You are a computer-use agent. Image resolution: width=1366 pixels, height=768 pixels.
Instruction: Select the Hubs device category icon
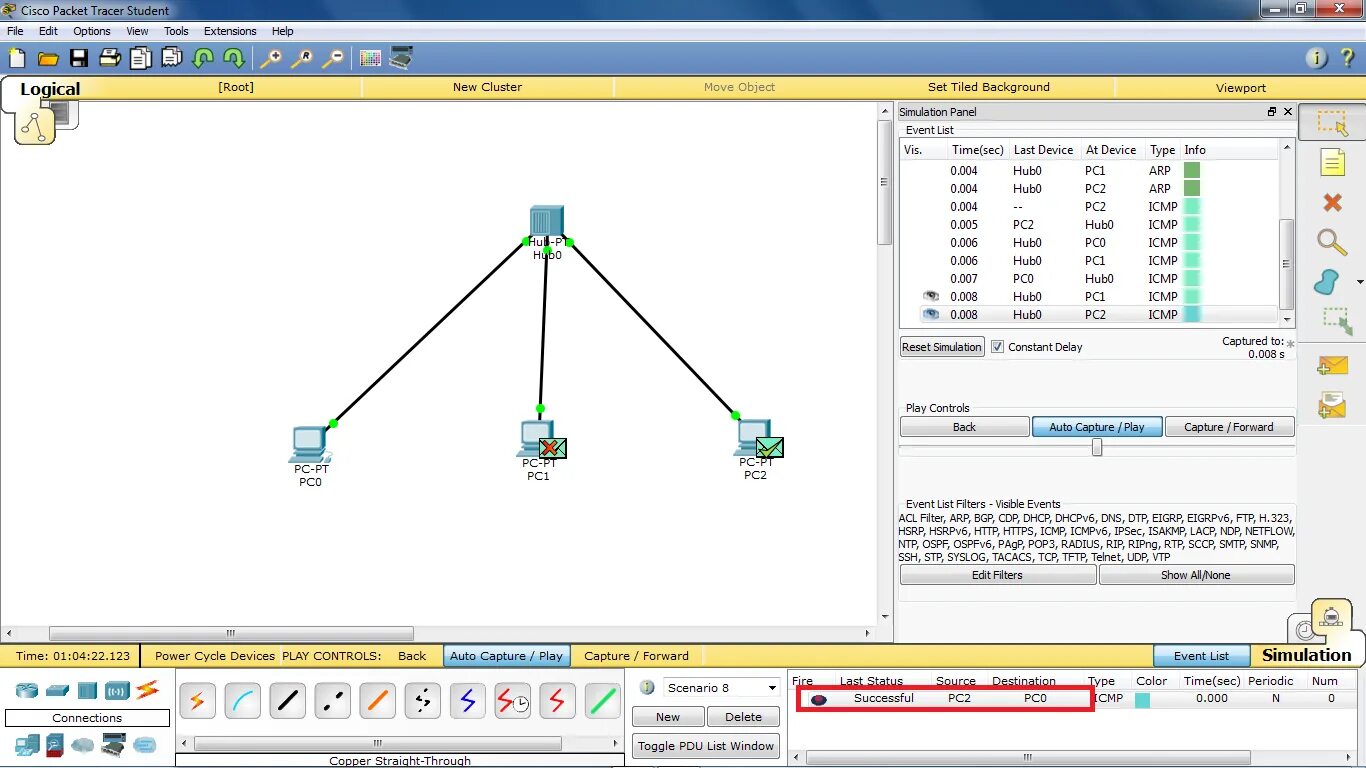(x=87, y=690)
